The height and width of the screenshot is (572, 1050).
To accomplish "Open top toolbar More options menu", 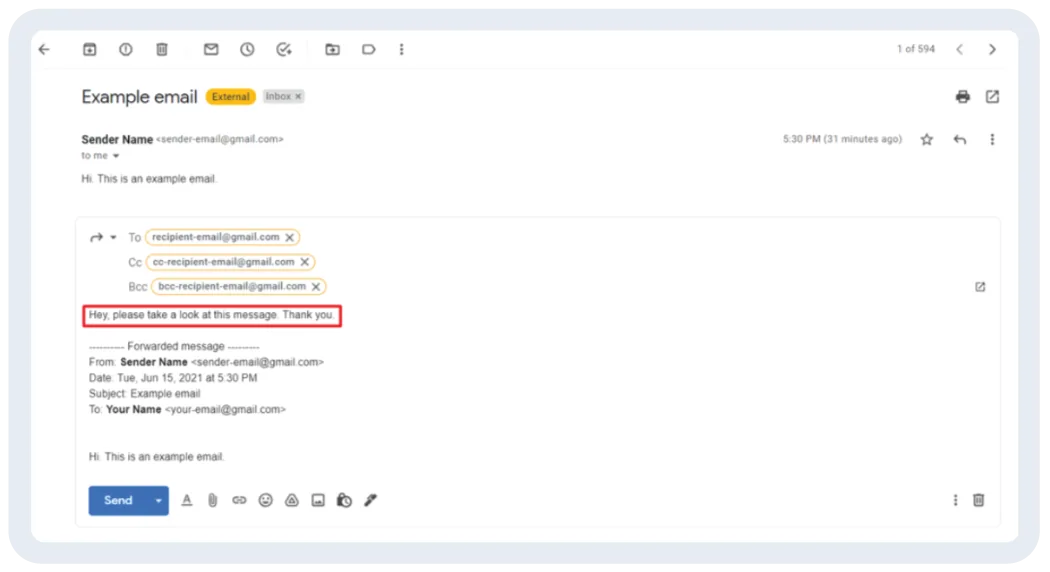I will pyautogui.click(x=401, y=50).
